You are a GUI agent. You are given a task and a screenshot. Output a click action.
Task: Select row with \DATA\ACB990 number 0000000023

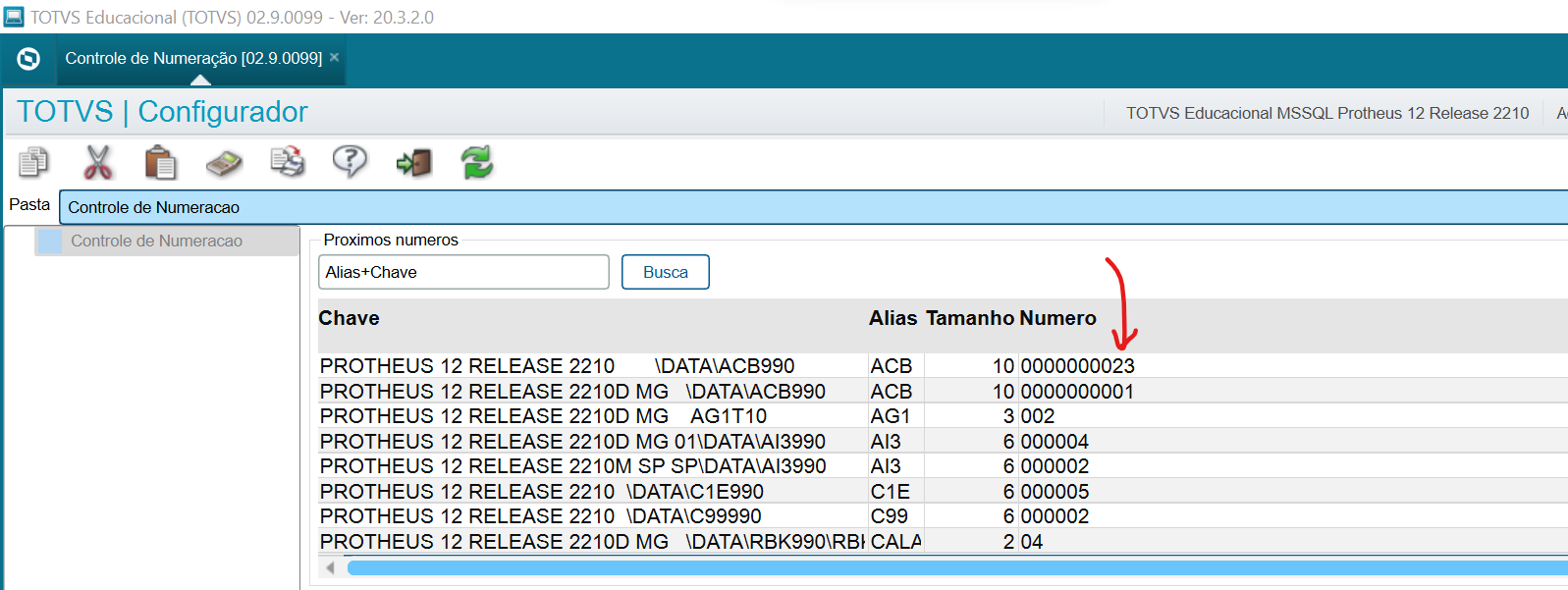pos(943,365)
